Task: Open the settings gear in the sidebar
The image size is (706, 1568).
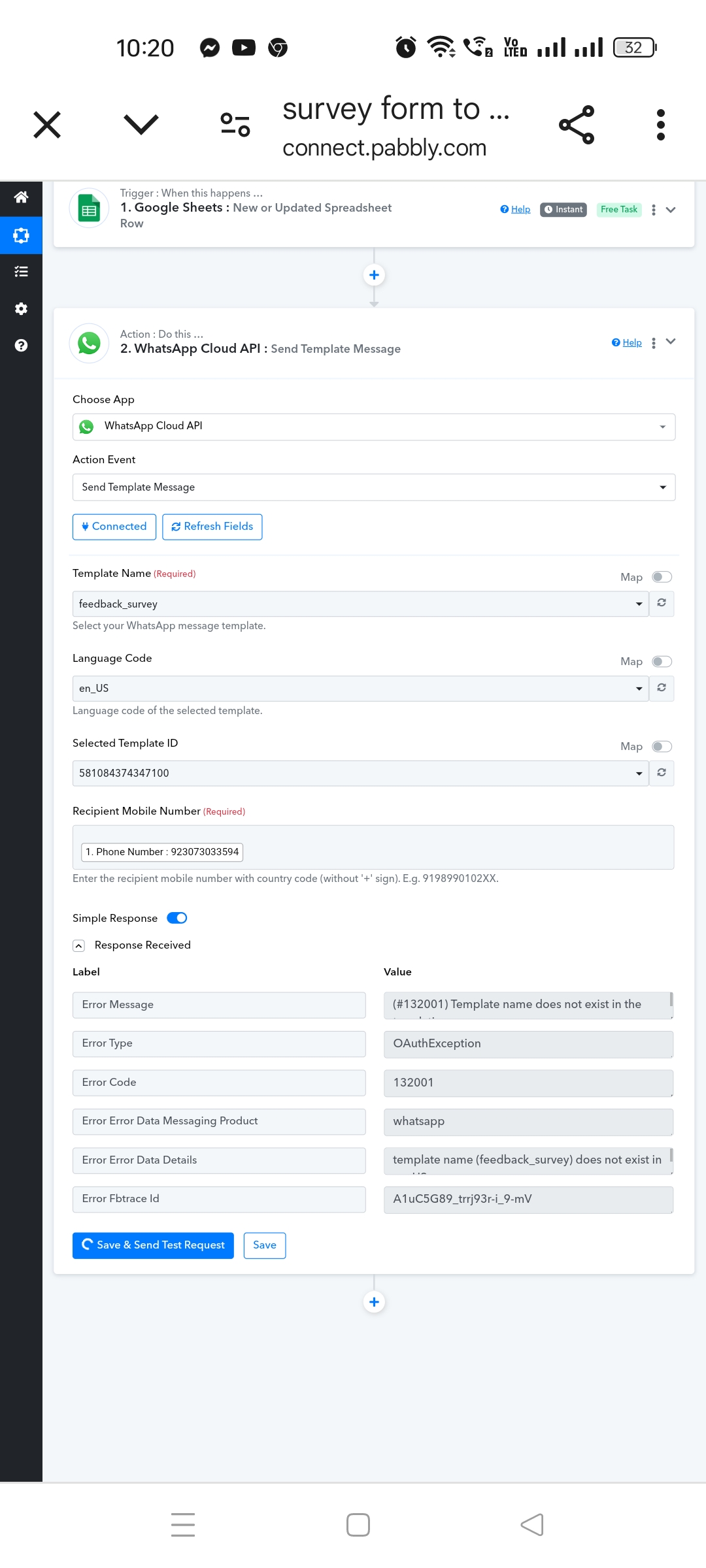Action: [x=21, y=308]
